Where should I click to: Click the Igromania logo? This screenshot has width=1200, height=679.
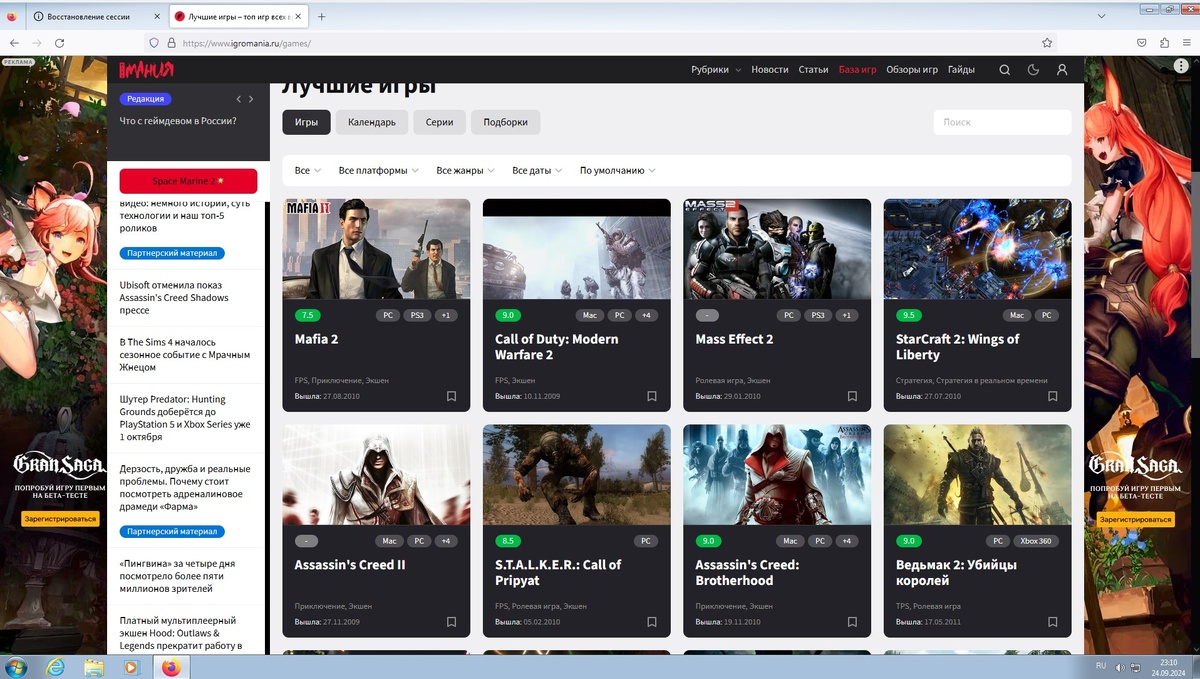(146, 69)
